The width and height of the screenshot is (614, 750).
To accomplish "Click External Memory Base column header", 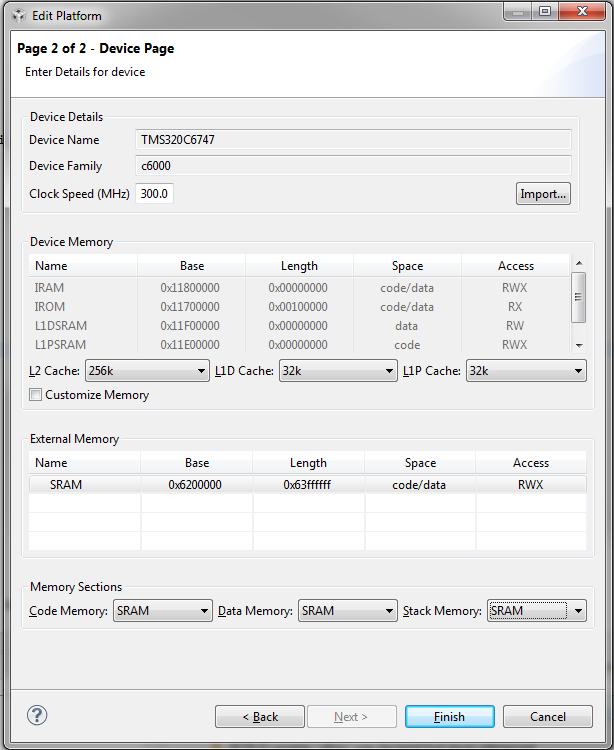I will pos(197,463).
